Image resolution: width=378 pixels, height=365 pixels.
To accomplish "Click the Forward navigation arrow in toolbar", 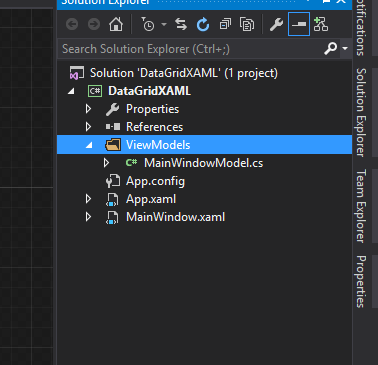I will (94, 24).
